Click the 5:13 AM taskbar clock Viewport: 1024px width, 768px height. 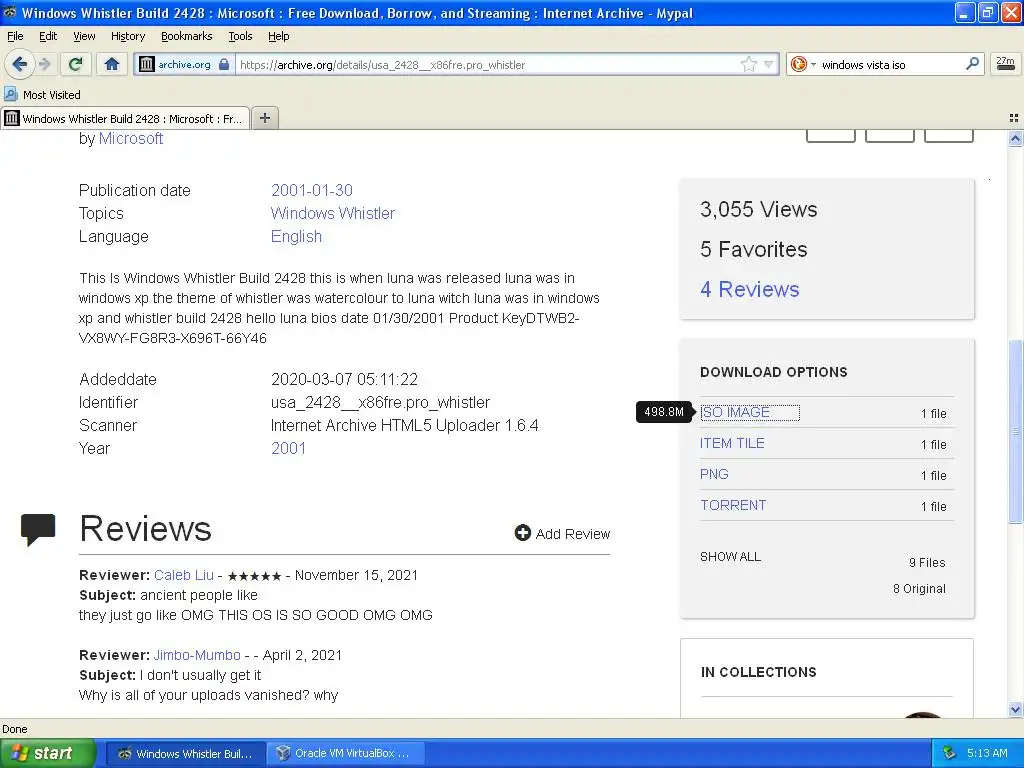click(x=987, y=753)
